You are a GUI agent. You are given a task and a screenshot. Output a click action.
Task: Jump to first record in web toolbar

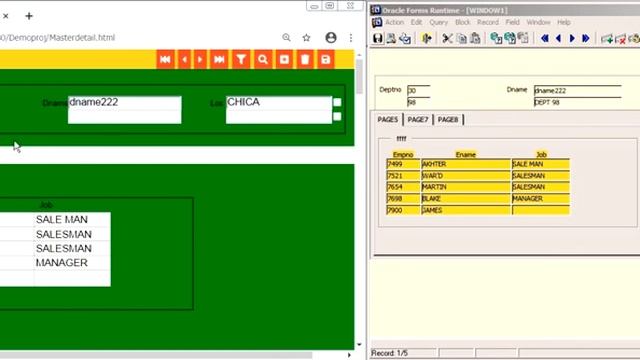click(165, 60)
